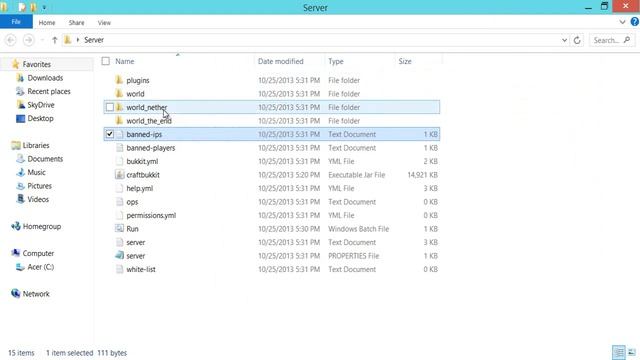Select the ops text document

pos(132,202)
